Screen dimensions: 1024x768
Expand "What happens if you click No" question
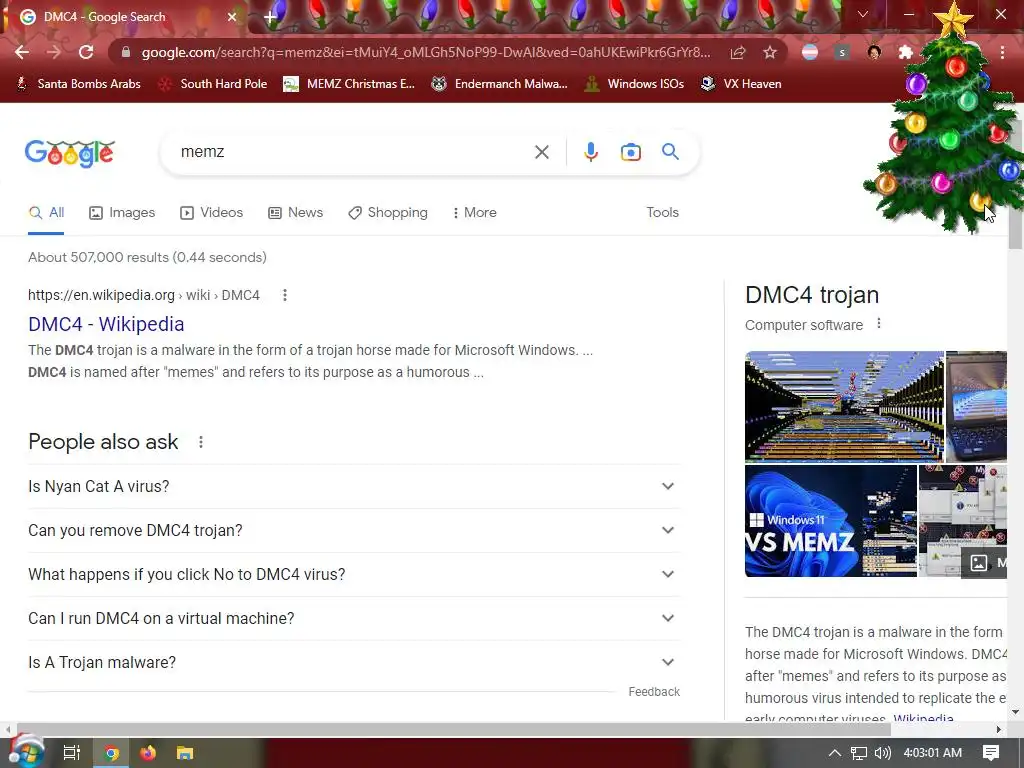354,574
